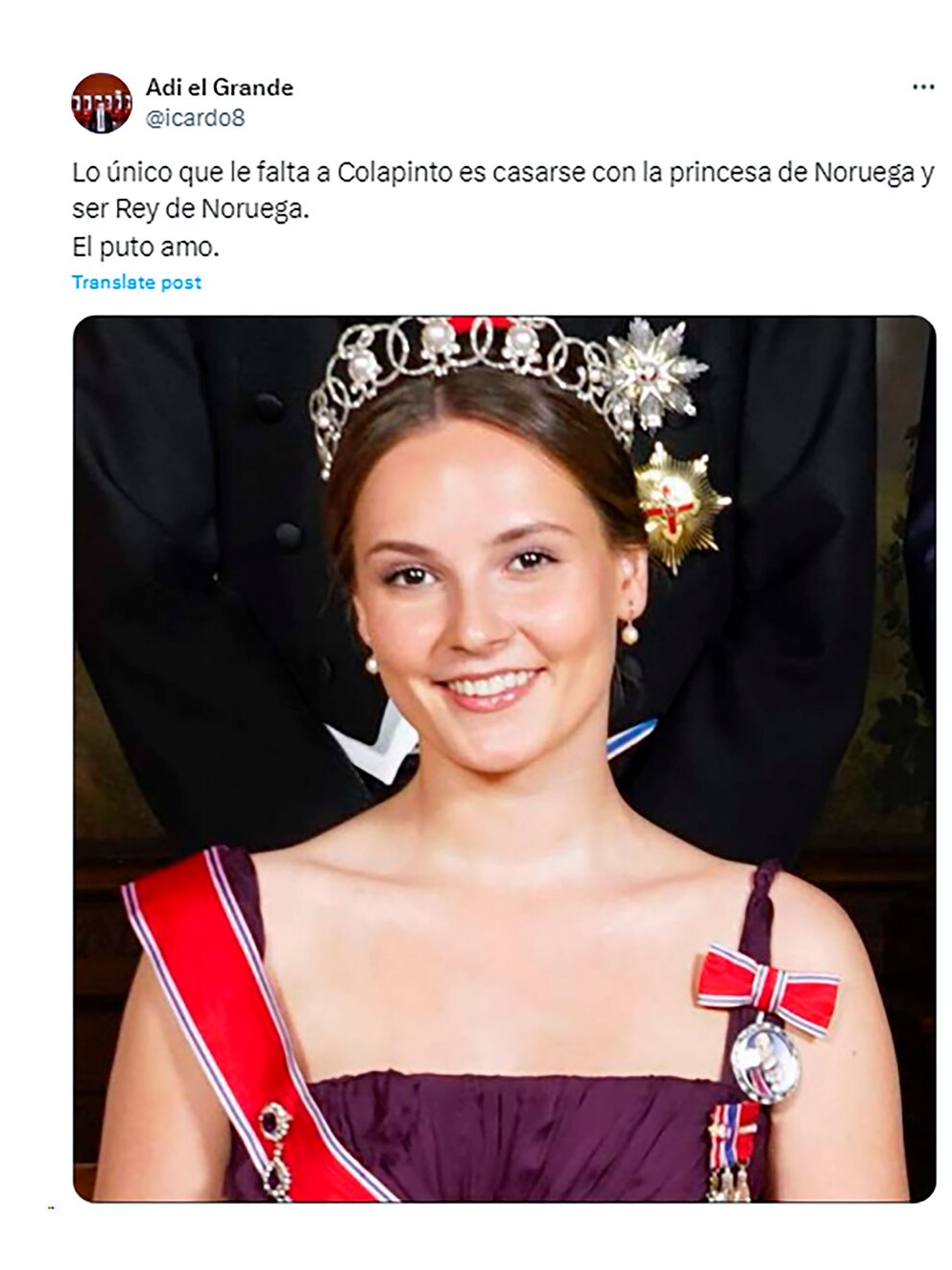This screenshot has width=952, height=1270.
Task: Click the pearl earring on the right
Action: pos(631,628)
